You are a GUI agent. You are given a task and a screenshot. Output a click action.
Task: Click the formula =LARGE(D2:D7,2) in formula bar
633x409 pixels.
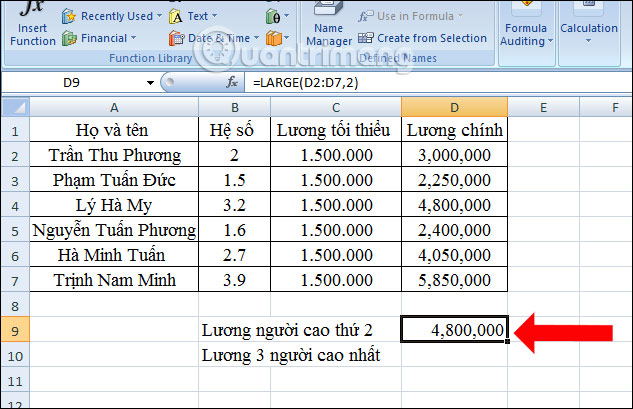pos(306,83)
